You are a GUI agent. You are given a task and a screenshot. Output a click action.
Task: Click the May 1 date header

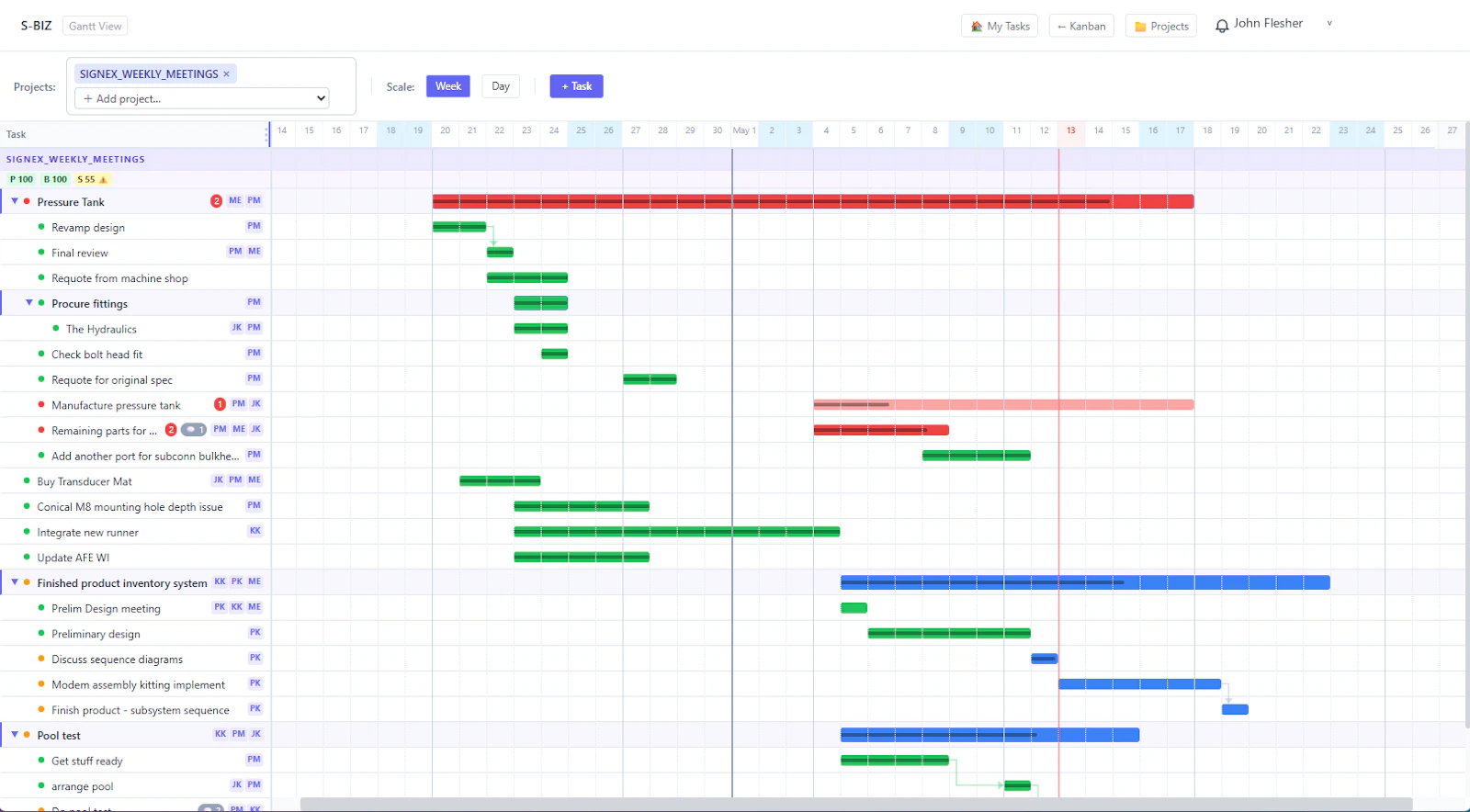[x=744, y=130]
